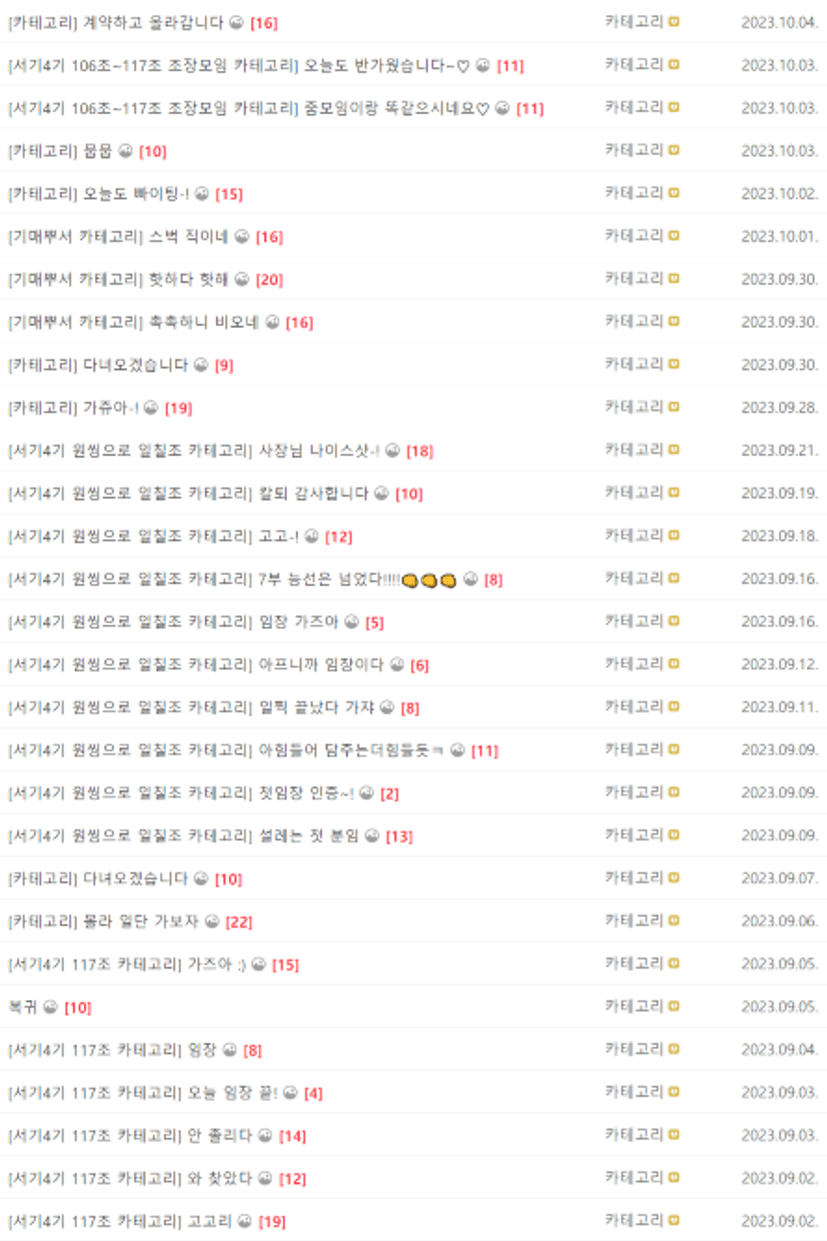Click the icon after '계약하고 올라갑니다' title
827x1241 pixels.
(x=236, y=22)
